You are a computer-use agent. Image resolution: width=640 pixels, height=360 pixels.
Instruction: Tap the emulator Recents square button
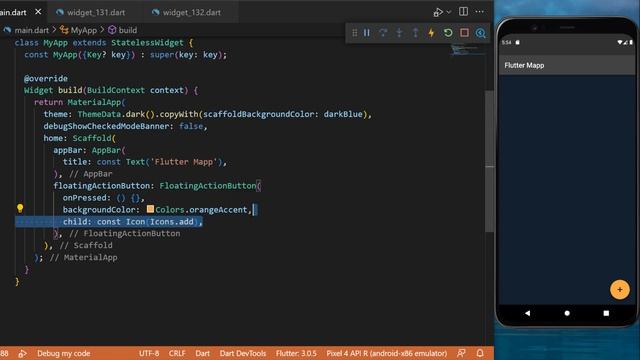coord(606,313)
